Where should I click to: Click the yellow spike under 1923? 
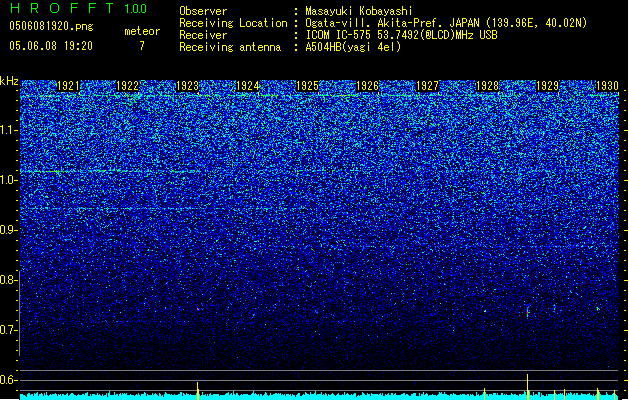(x=197, y=391)
